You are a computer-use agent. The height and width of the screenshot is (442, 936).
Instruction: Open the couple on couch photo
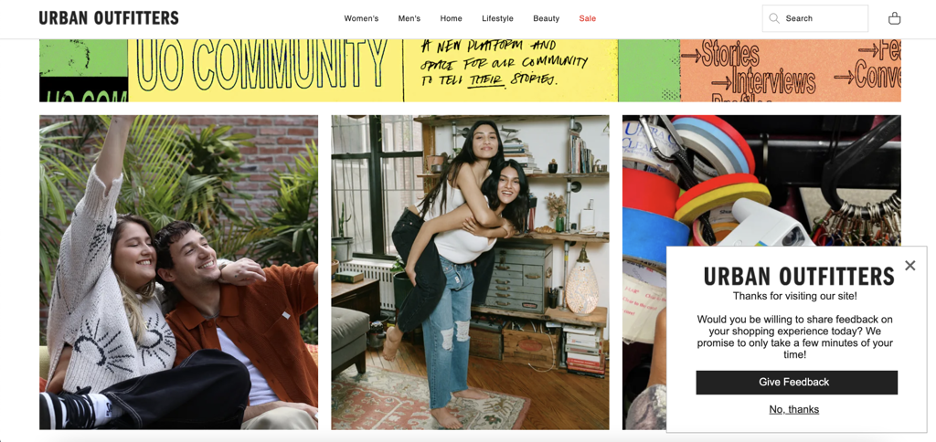pyautogui.click(x=178, y=272)
